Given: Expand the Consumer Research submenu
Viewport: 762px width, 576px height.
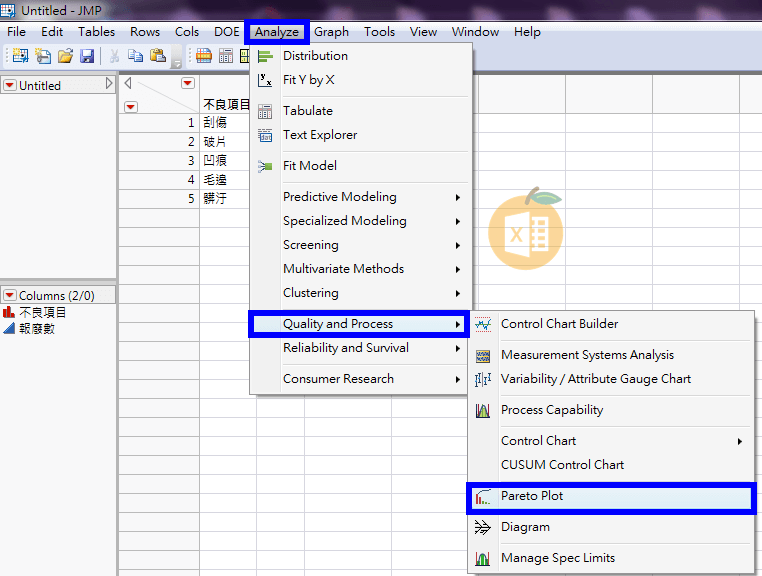Looking at the screenshot, I should click(360, 379).
